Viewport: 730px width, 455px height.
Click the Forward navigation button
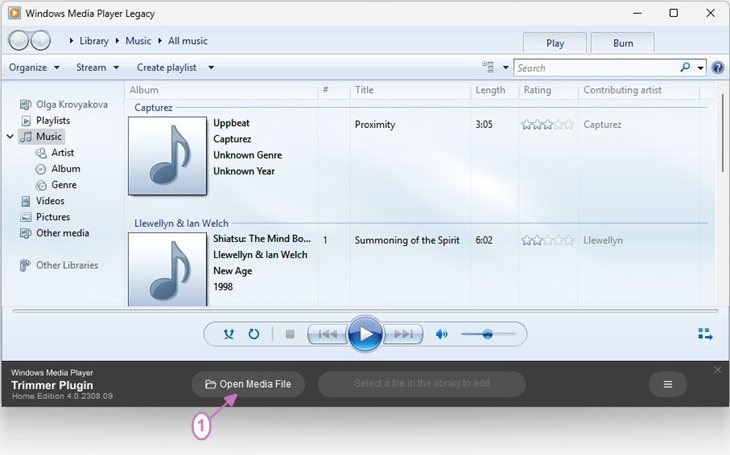pos(41,41)
